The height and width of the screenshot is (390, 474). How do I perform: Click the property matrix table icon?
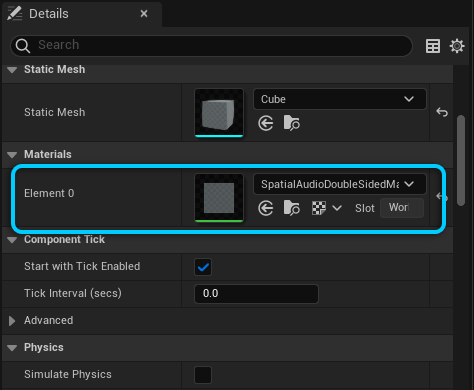(x=433, y=46)
